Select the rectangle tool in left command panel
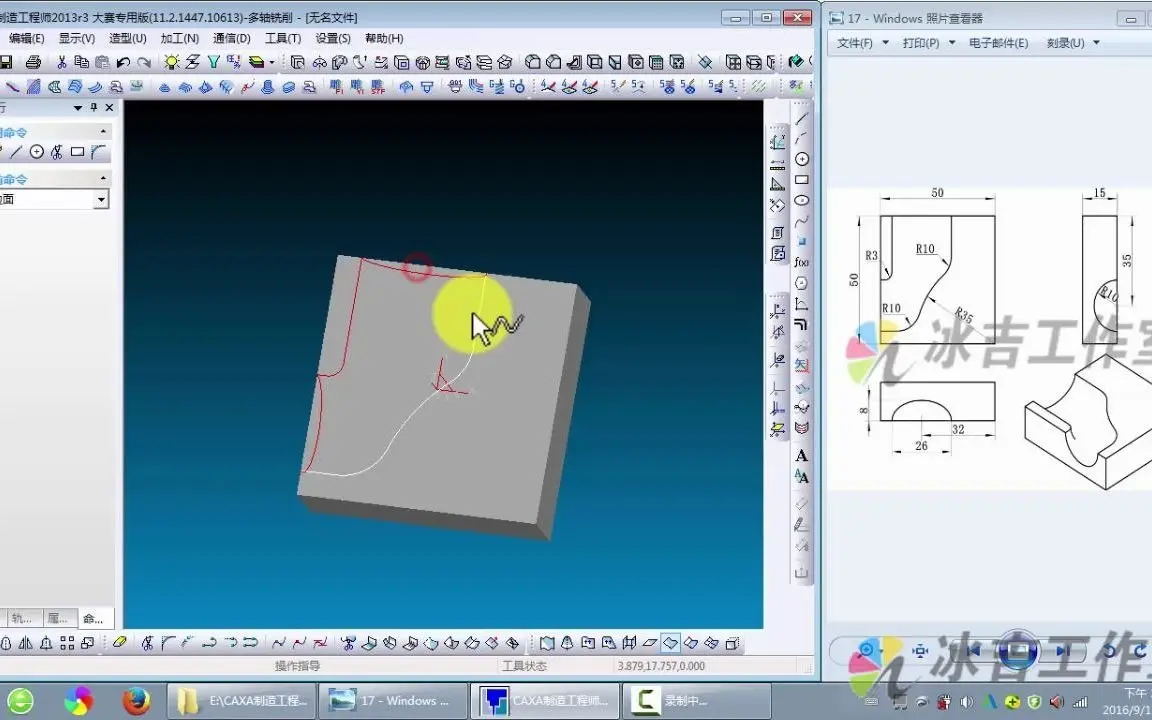Image resolution: width=1152 pixels, height=720 pixels. coord(77,152)
